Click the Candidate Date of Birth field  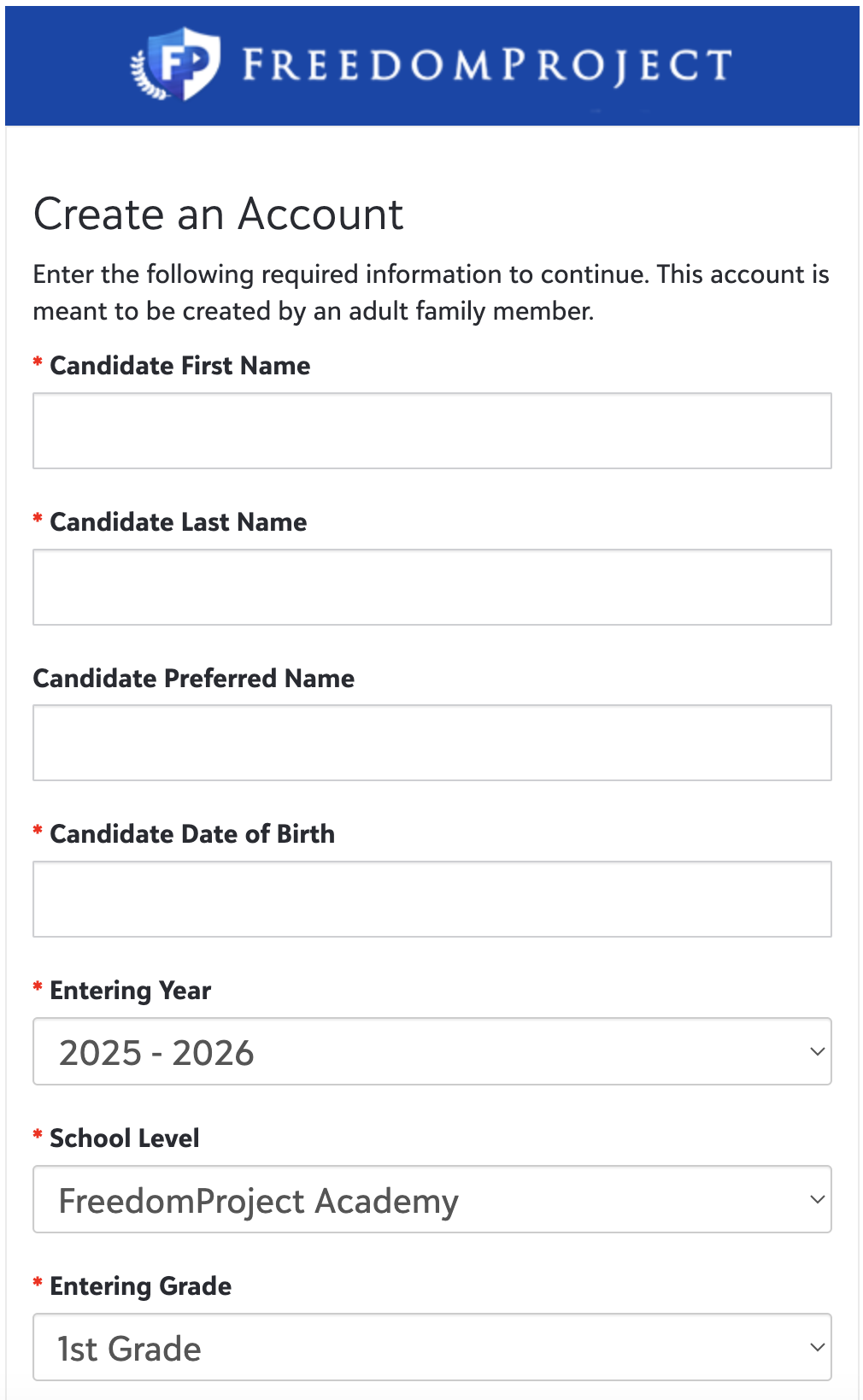tap(431, 899)
